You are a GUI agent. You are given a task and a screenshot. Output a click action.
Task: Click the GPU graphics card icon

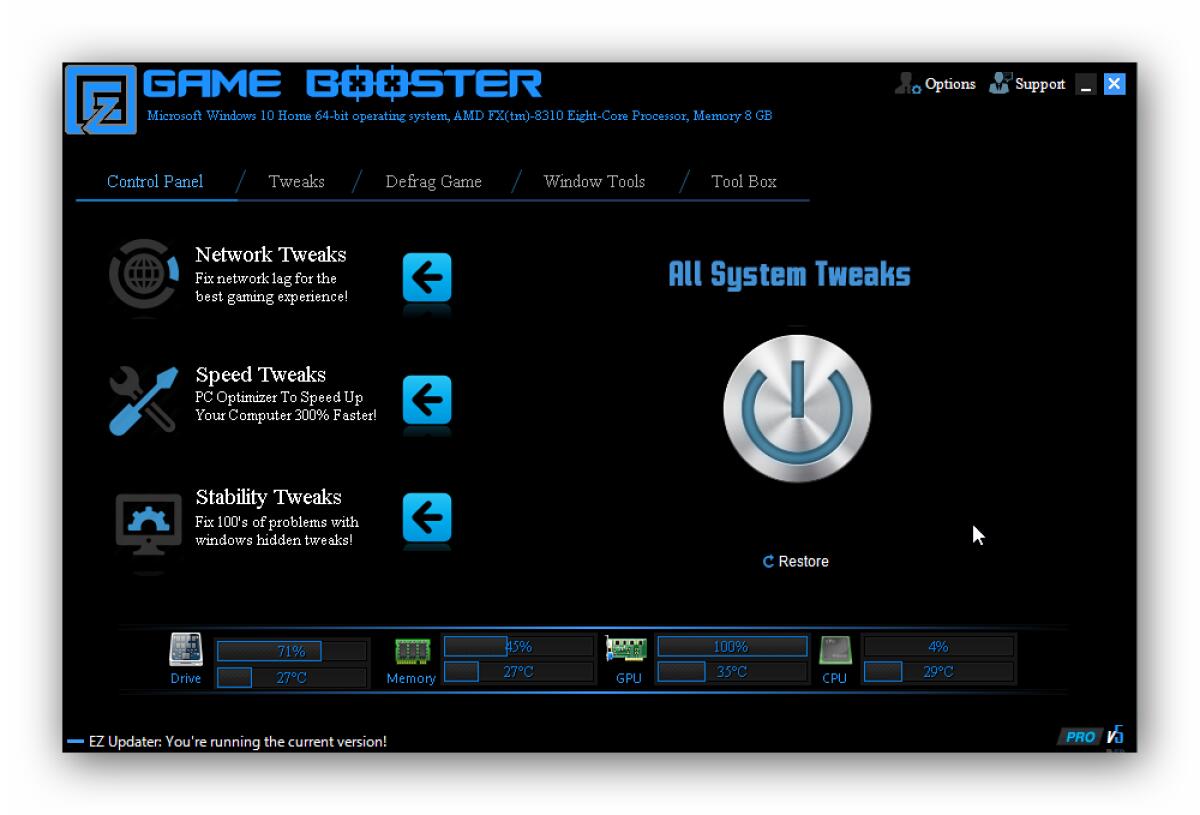tap(628, 649)
